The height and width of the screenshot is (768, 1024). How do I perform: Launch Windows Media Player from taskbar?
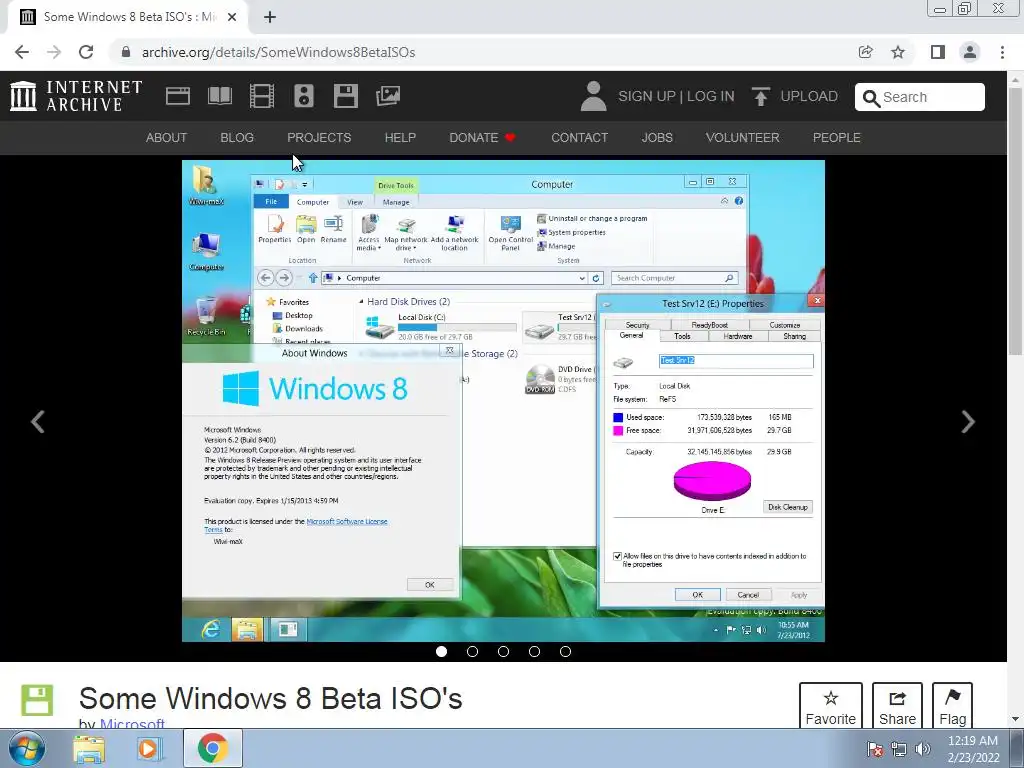pyautogui.click(x=150, y=748)
